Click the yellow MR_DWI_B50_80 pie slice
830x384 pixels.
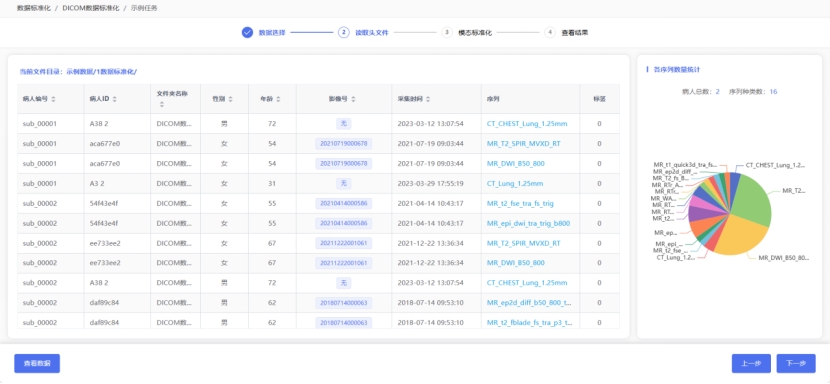point(741,236)
